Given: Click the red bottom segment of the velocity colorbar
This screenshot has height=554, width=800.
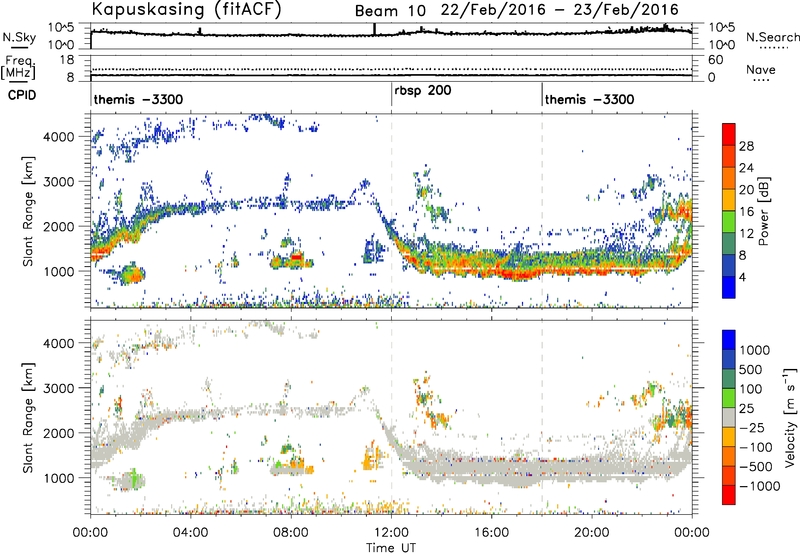Looking at the screenshot, I should pos(729,495).
